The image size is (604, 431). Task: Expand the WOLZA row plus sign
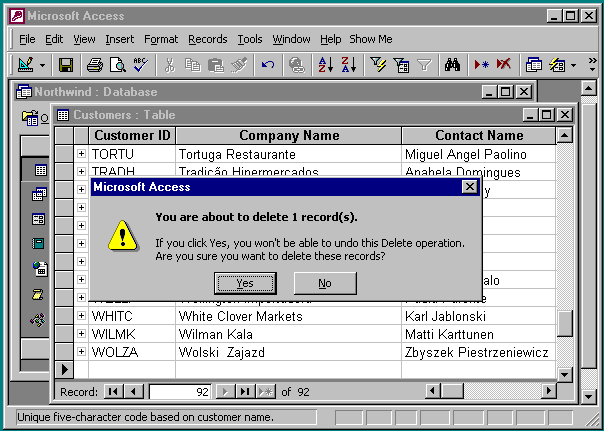(81, 352)
